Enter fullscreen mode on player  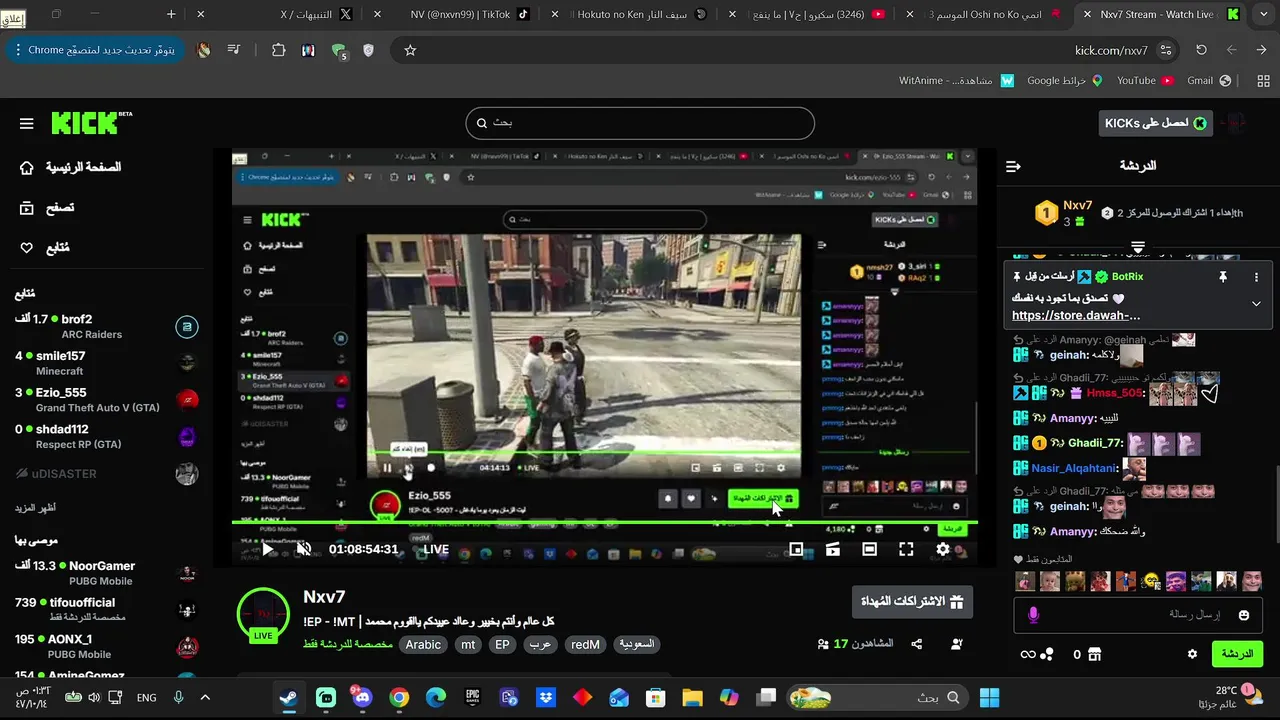click(x=906, y=549)
